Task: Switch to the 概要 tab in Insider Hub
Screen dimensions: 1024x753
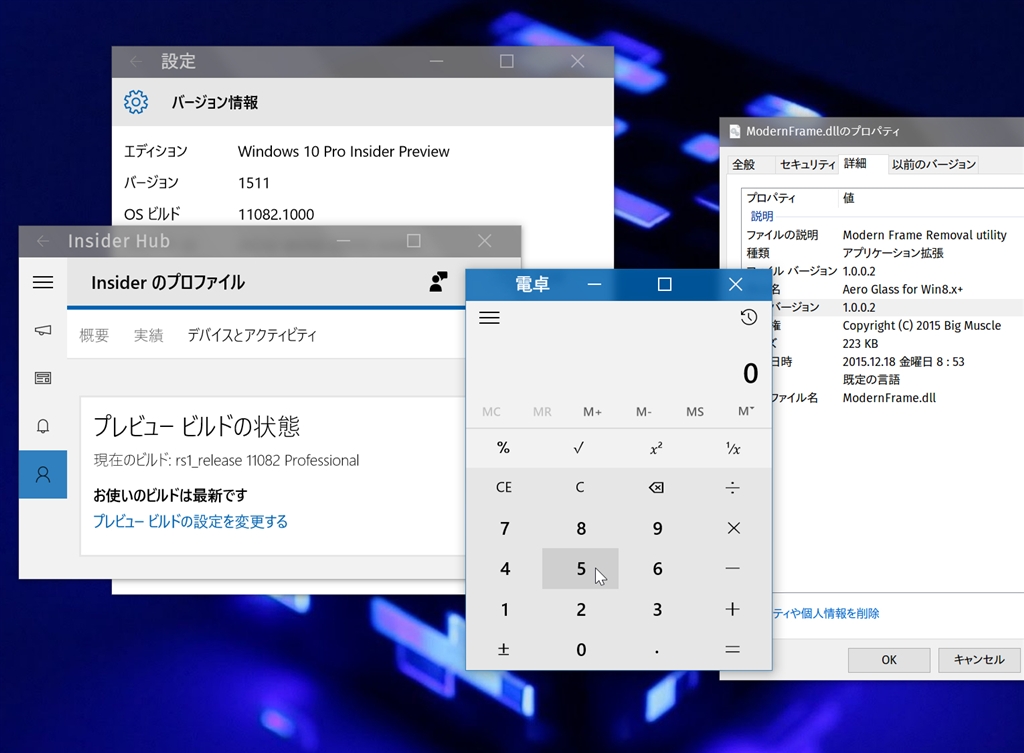Action: 94,336
